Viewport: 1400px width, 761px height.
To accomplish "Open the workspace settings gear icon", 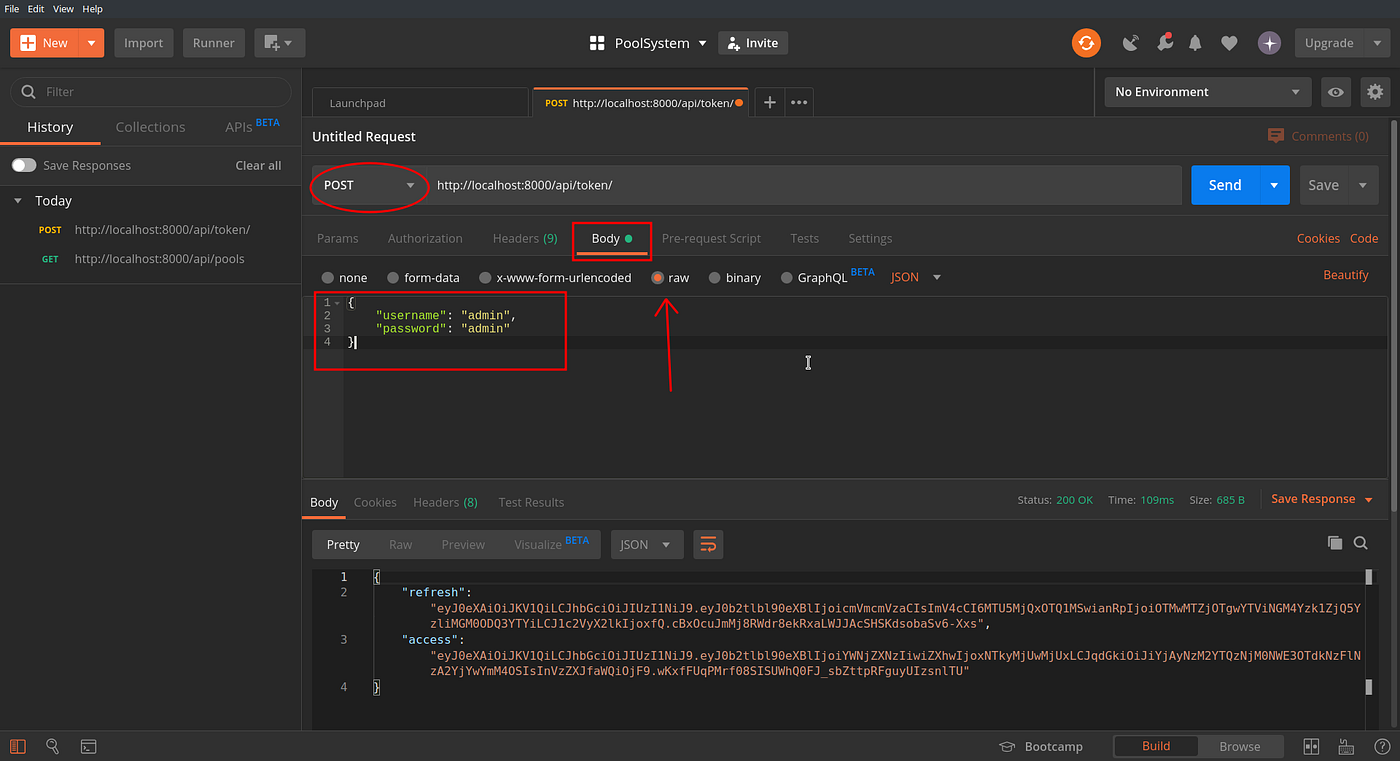I will pos(1375,91).
